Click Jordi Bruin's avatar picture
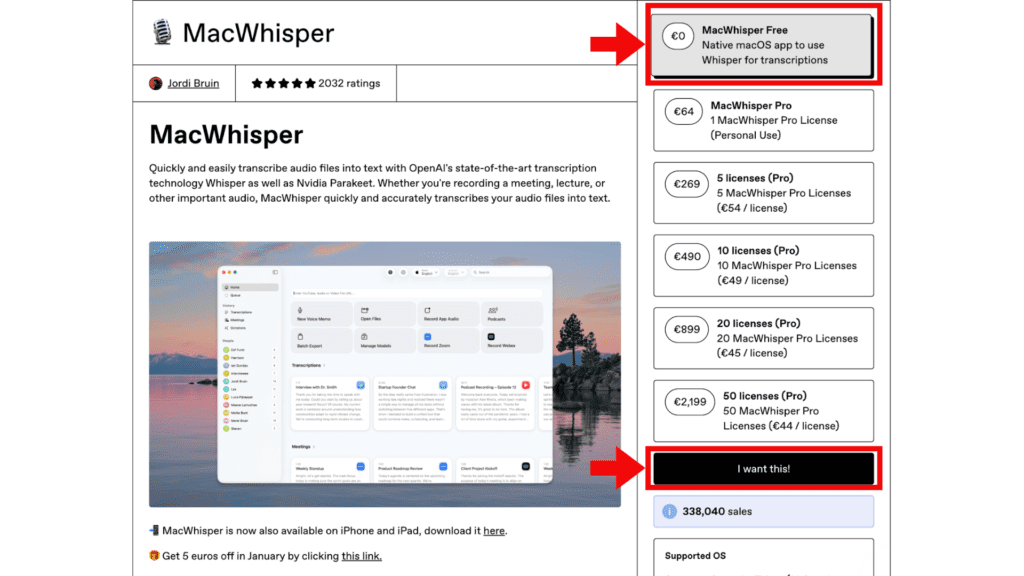Viewport: 1024px width, 576px height. click(155, 84)
